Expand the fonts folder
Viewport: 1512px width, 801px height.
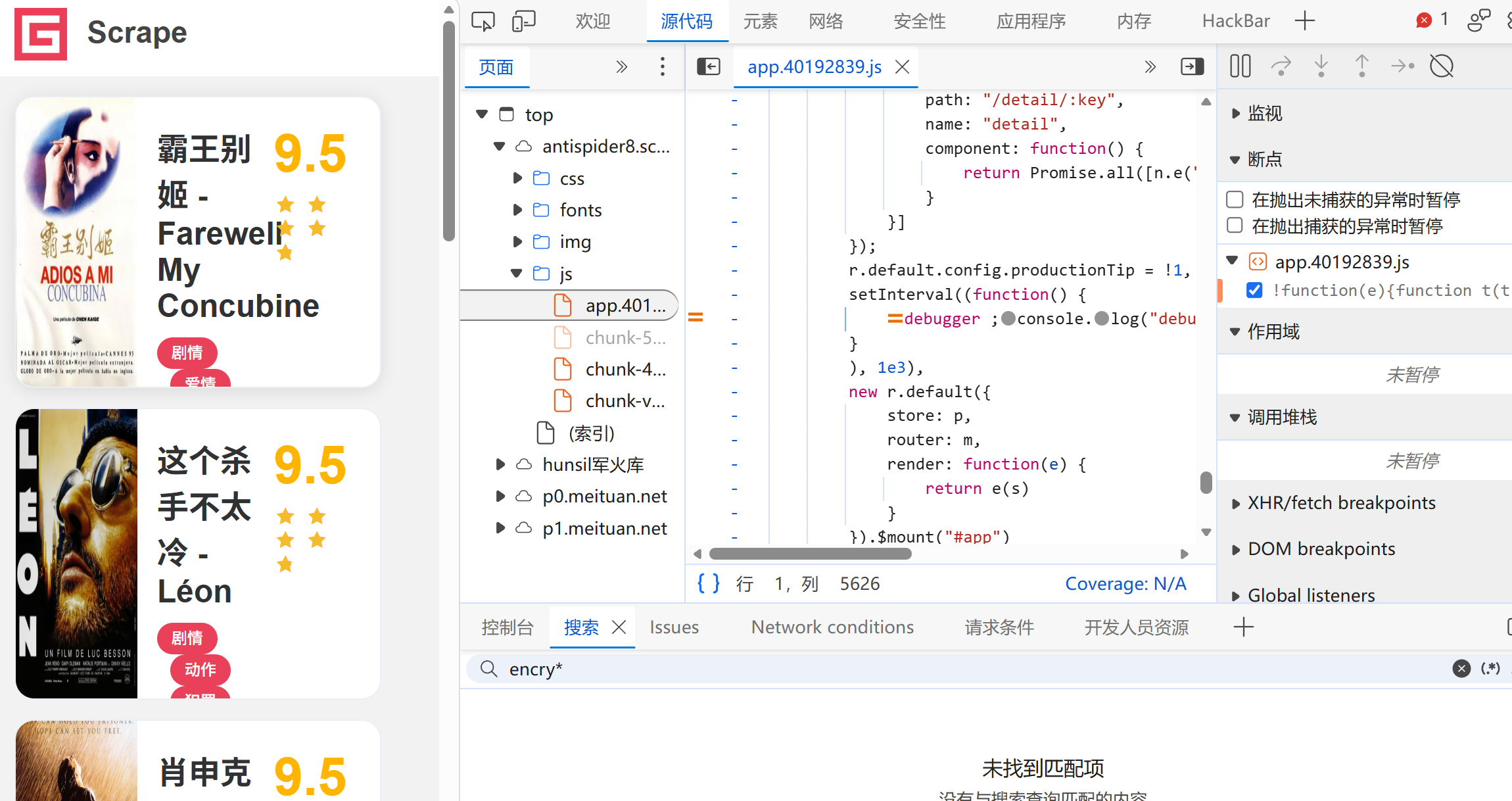point(517,210)
